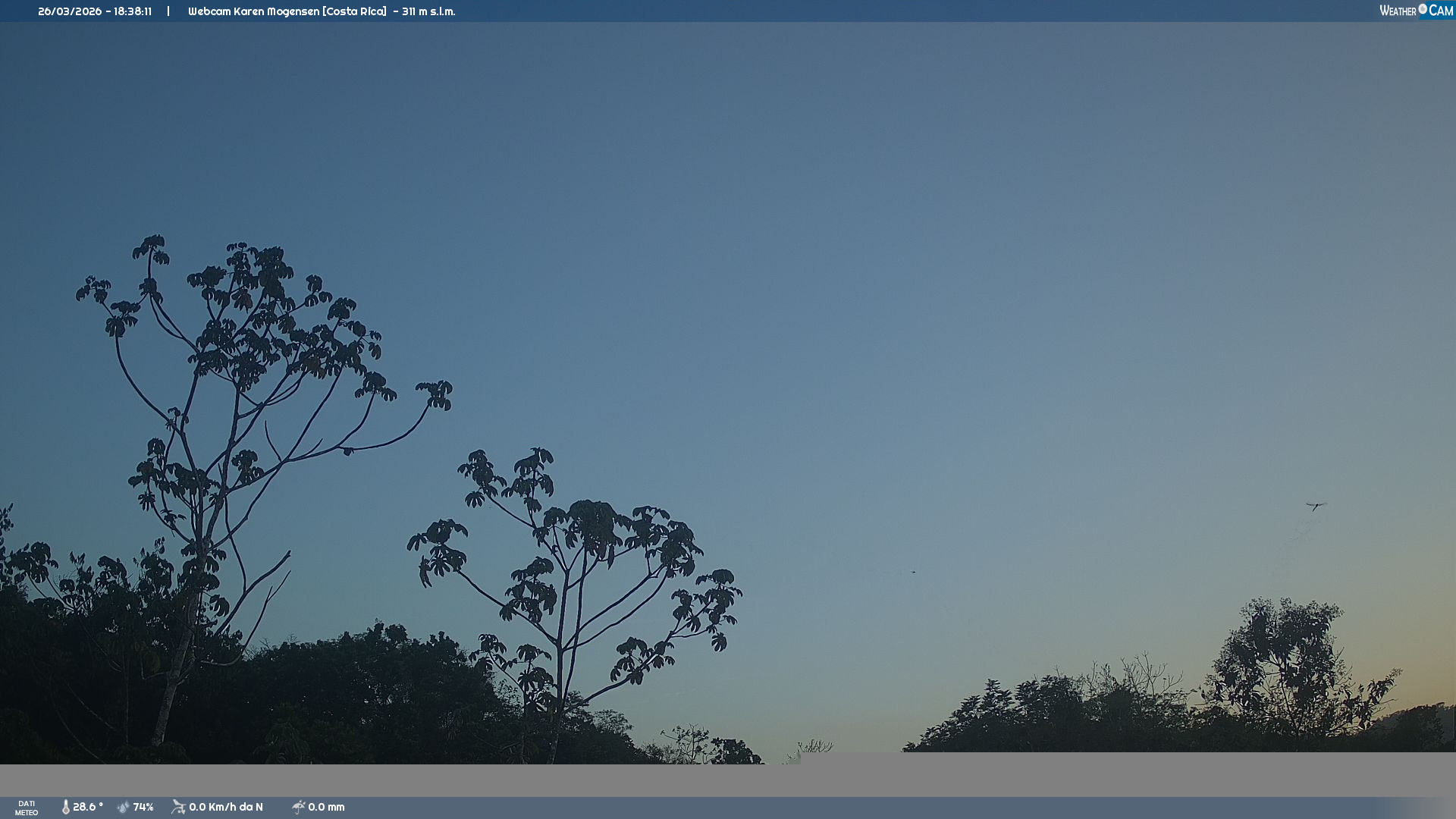Click the humidity water drops icon
Viewport: 1456px width, 819px height.
123,807
